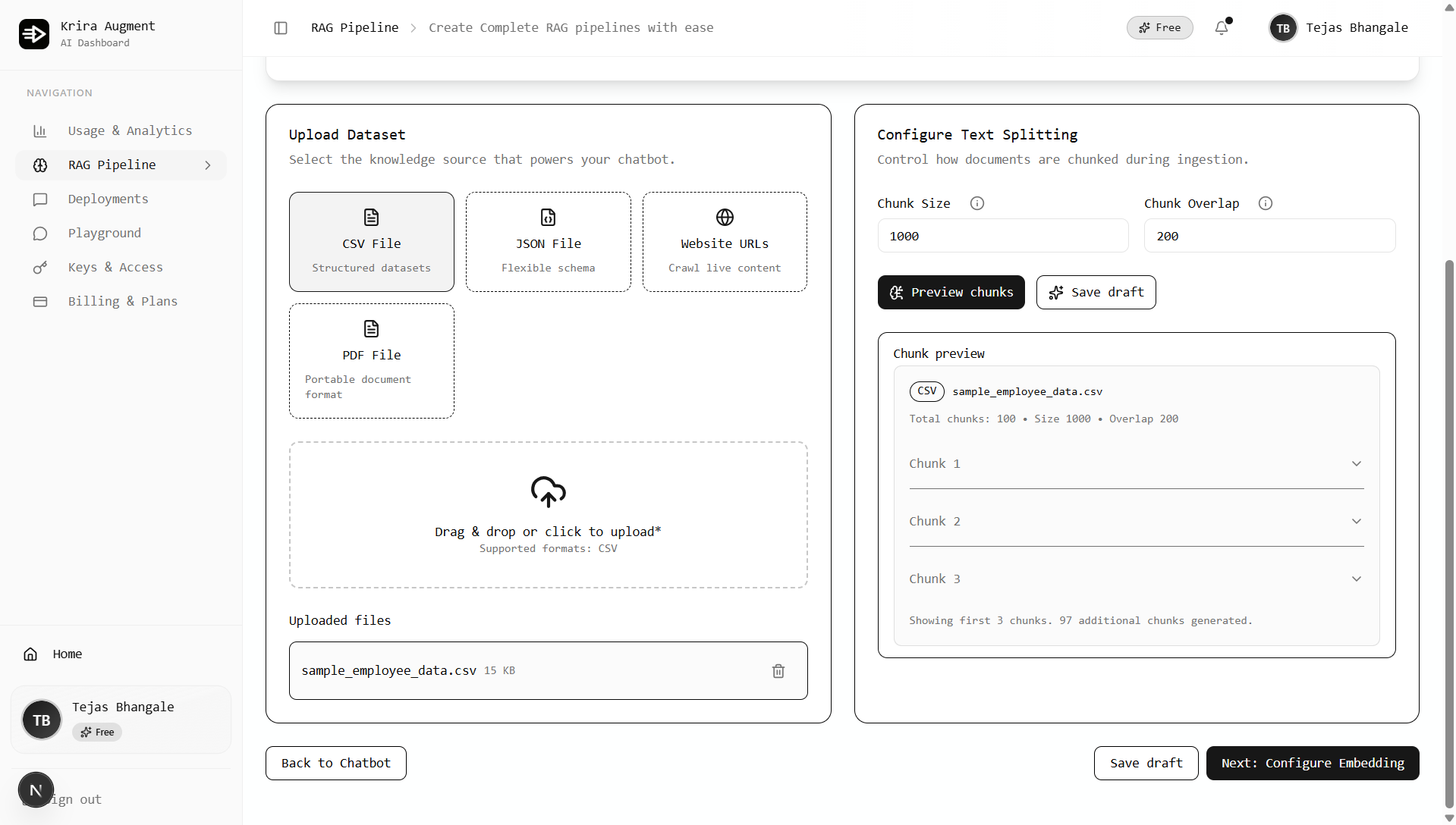Click RAG Pipeline breadcrumb link
Image resolution: width=1456 pixels, height=825 pixels.
pos(354,28)
